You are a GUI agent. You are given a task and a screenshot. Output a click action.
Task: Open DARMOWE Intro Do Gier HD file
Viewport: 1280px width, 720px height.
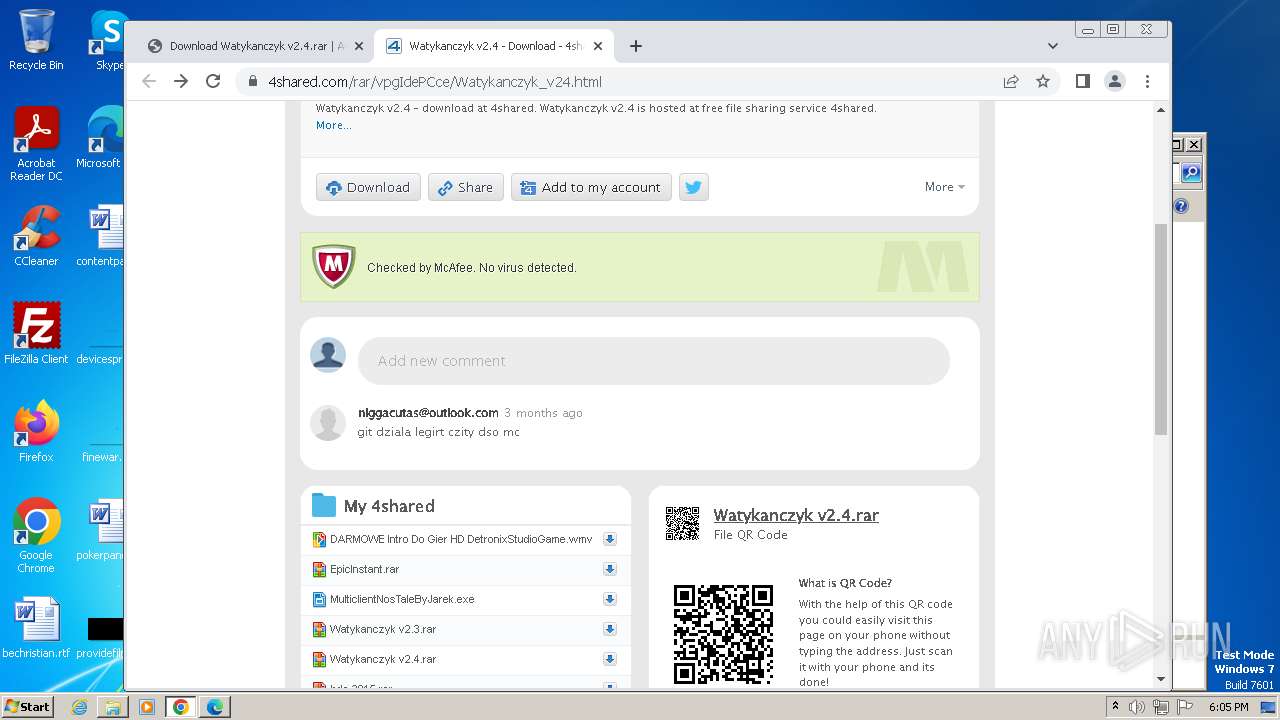(x=461, y=539)
